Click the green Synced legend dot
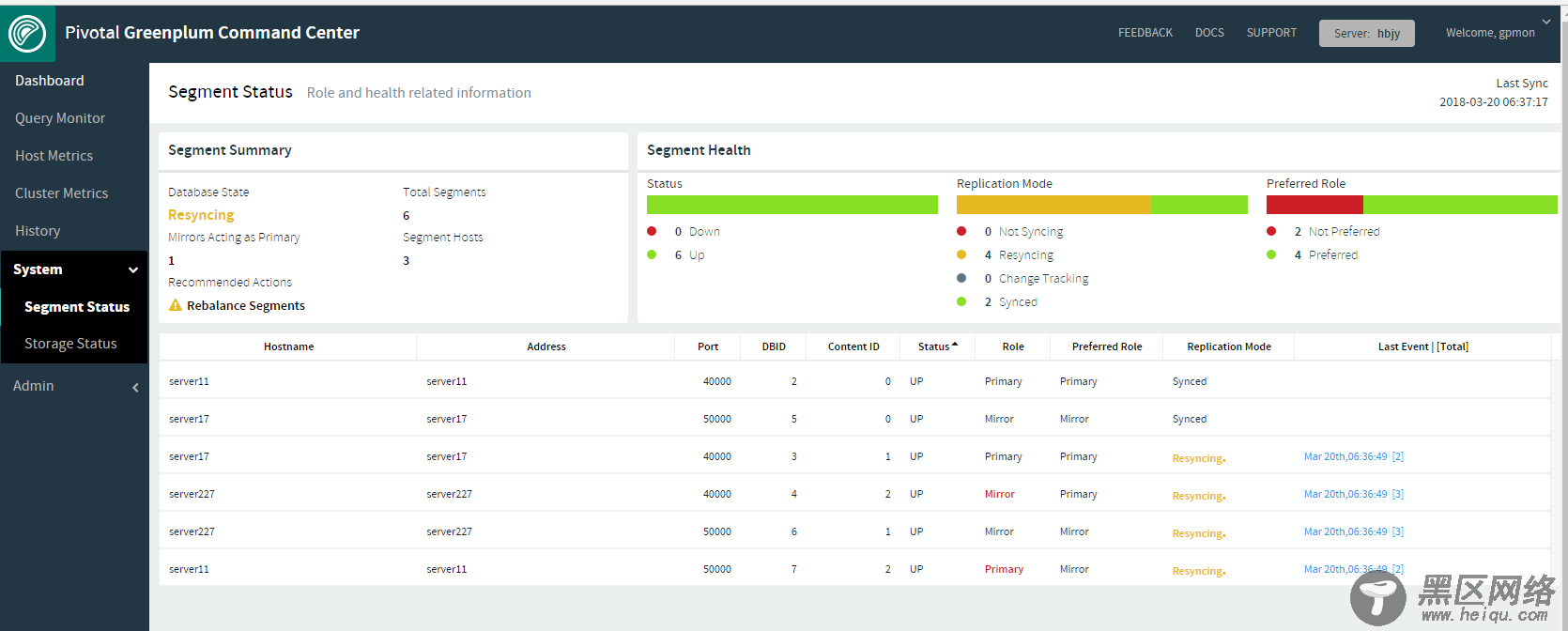Viewport: 1568px width, 631px height. 961,301
